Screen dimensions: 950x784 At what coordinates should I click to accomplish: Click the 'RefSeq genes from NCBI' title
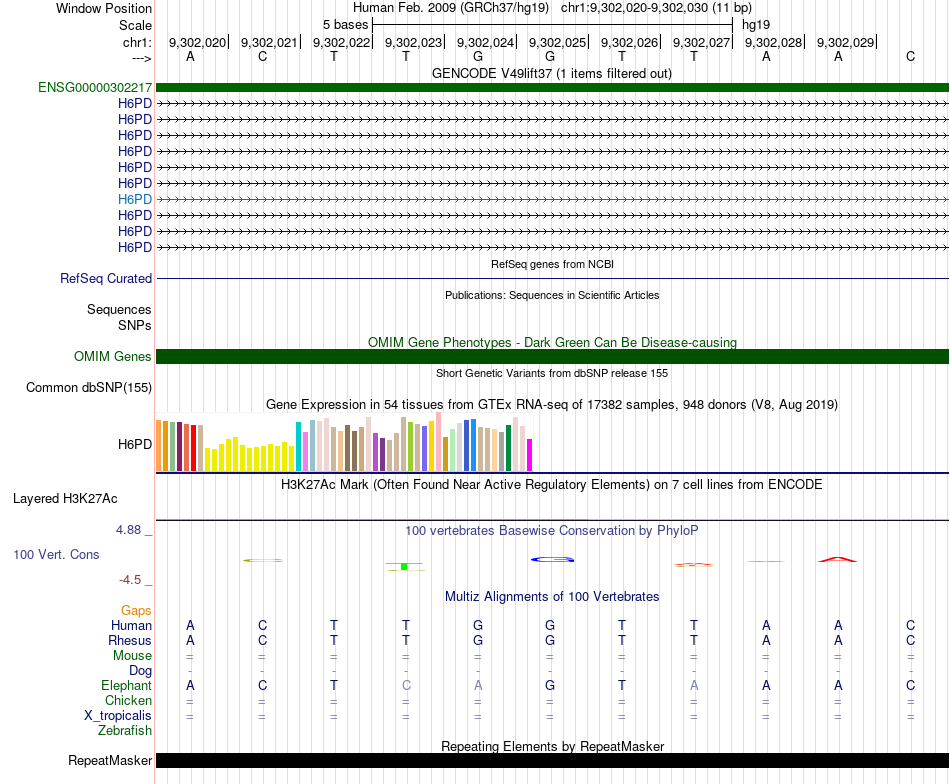click(x=552, y=264)
